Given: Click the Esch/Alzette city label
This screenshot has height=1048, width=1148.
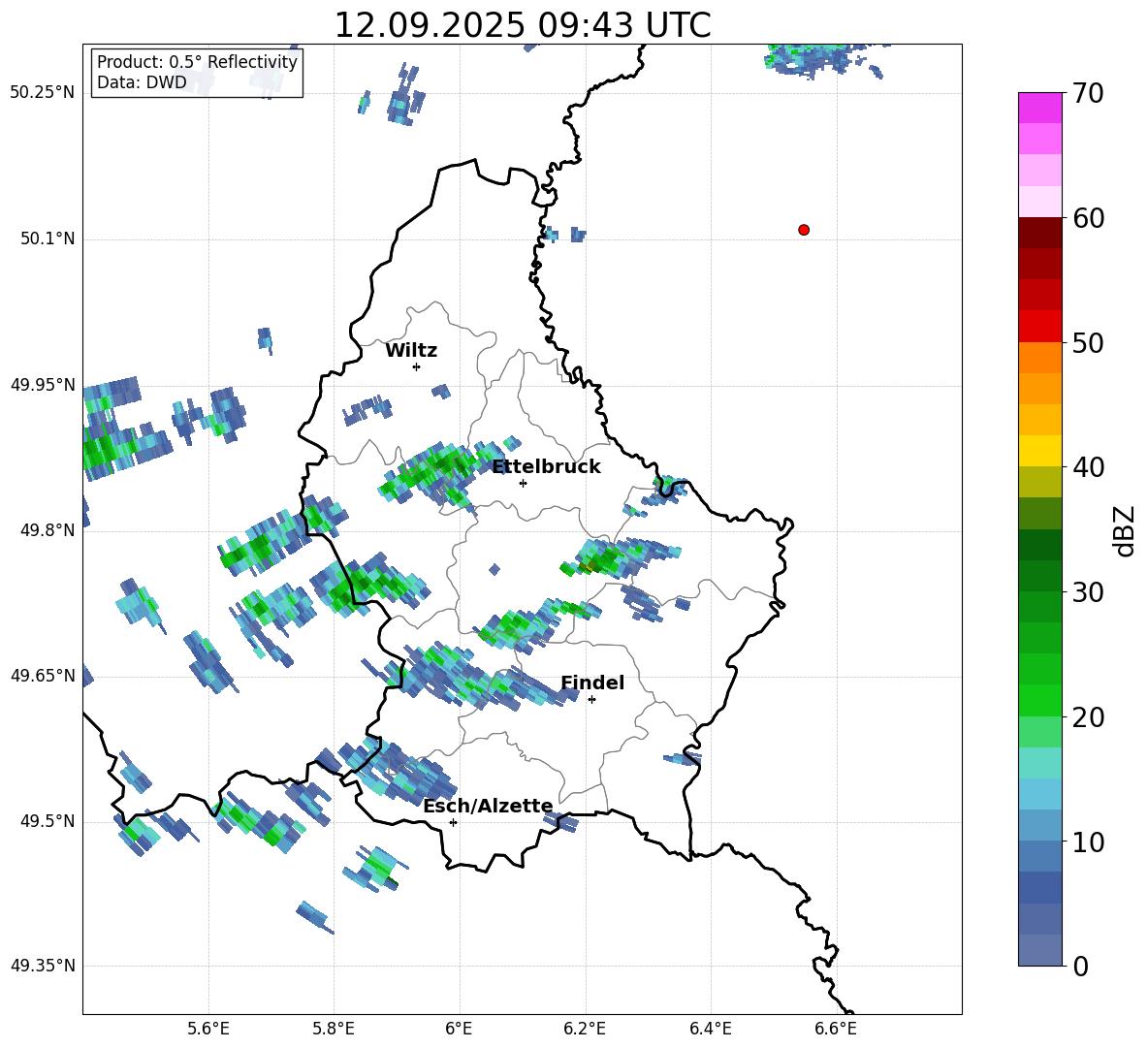Looking at the screenshot, I should click(488, 807).
